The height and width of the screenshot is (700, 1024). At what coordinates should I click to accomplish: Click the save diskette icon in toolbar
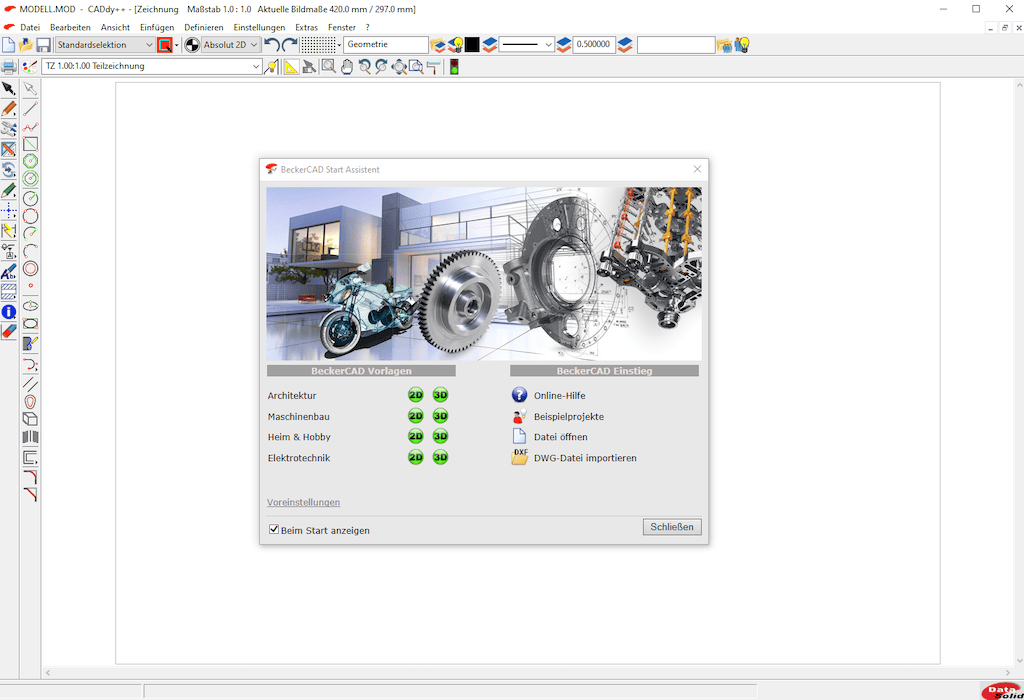(43, 45)
